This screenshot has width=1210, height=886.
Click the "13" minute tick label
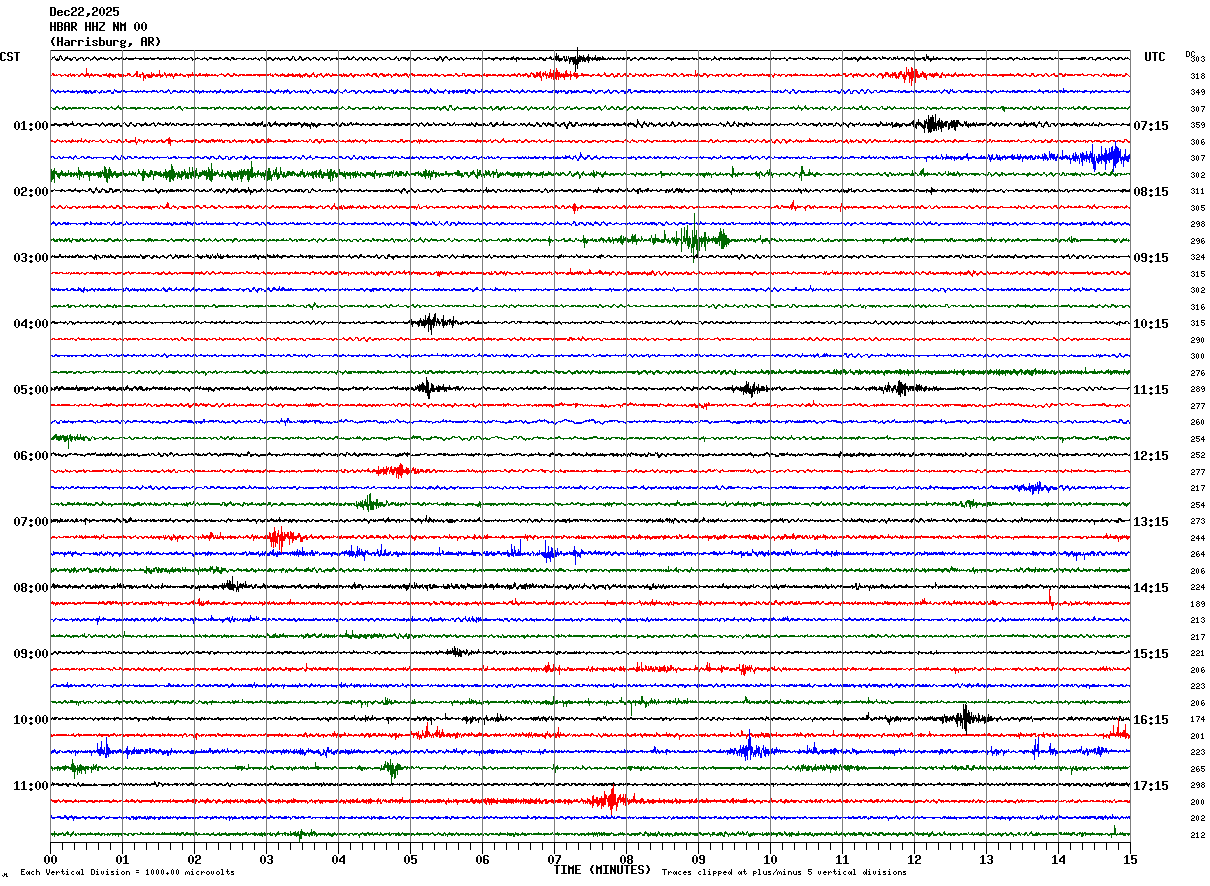click(986, 859)
